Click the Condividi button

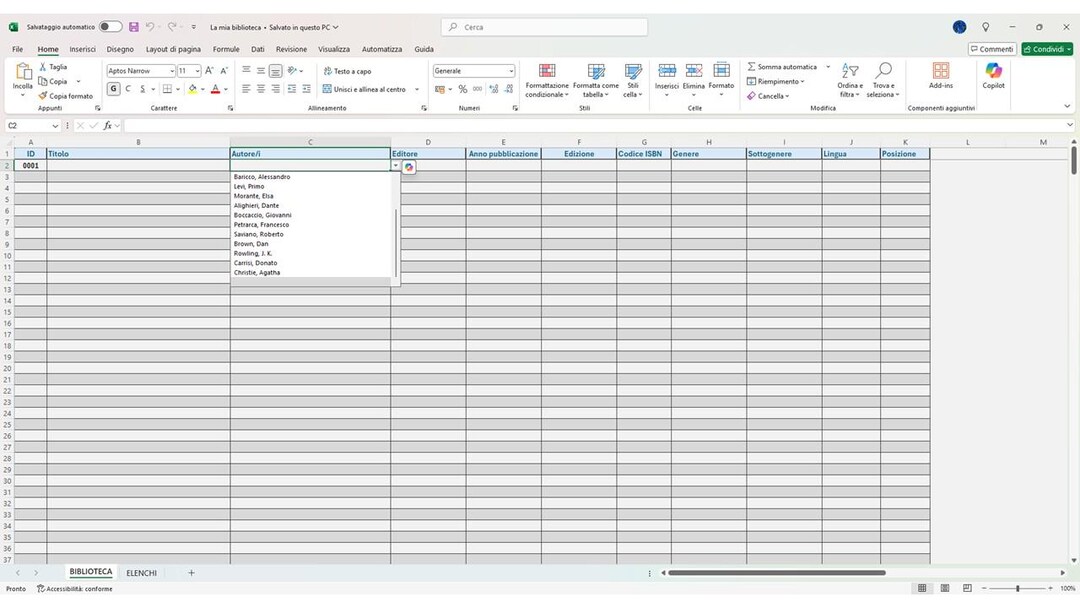1047,49
